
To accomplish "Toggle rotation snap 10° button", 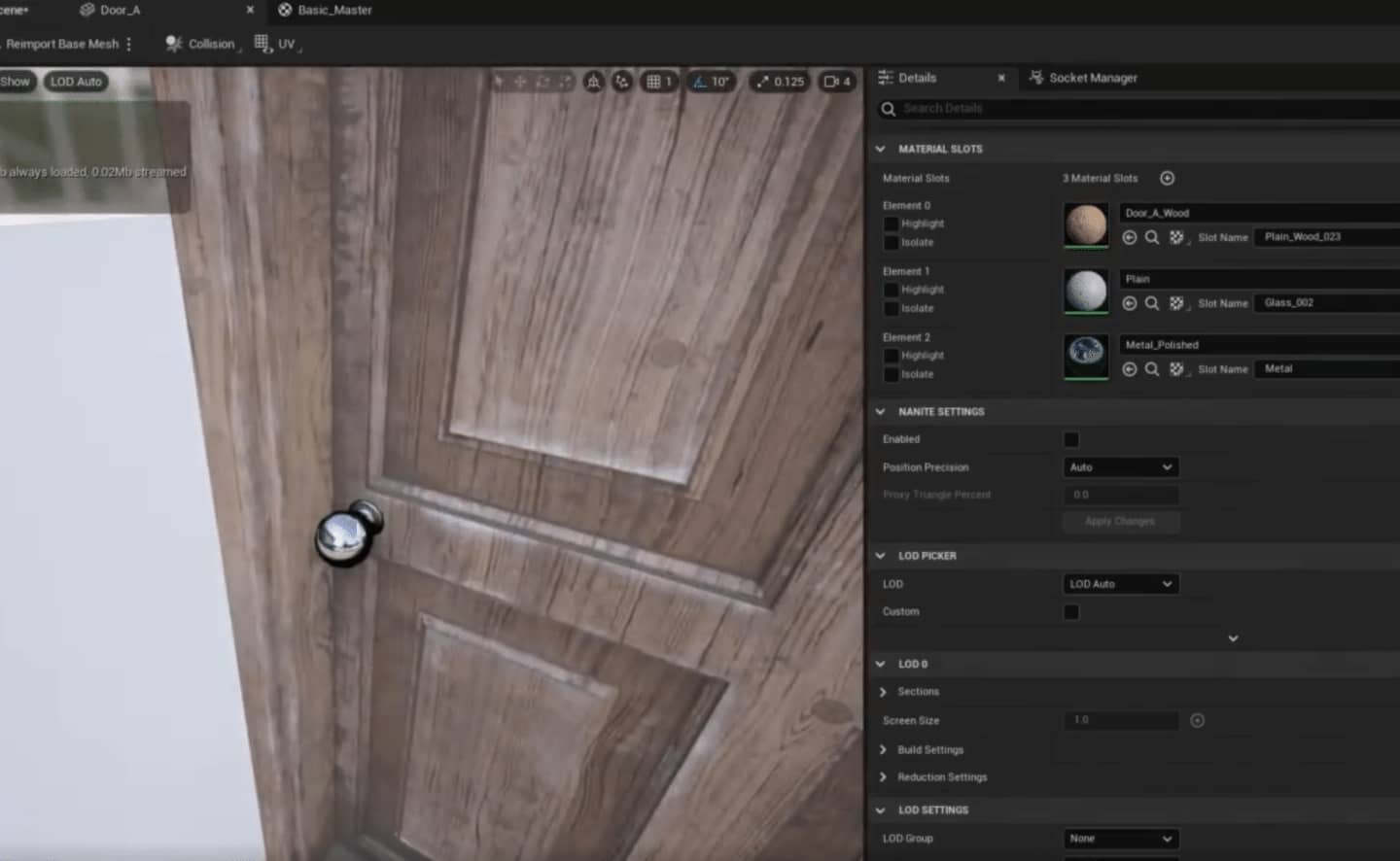I will click(x=711, y=82).
